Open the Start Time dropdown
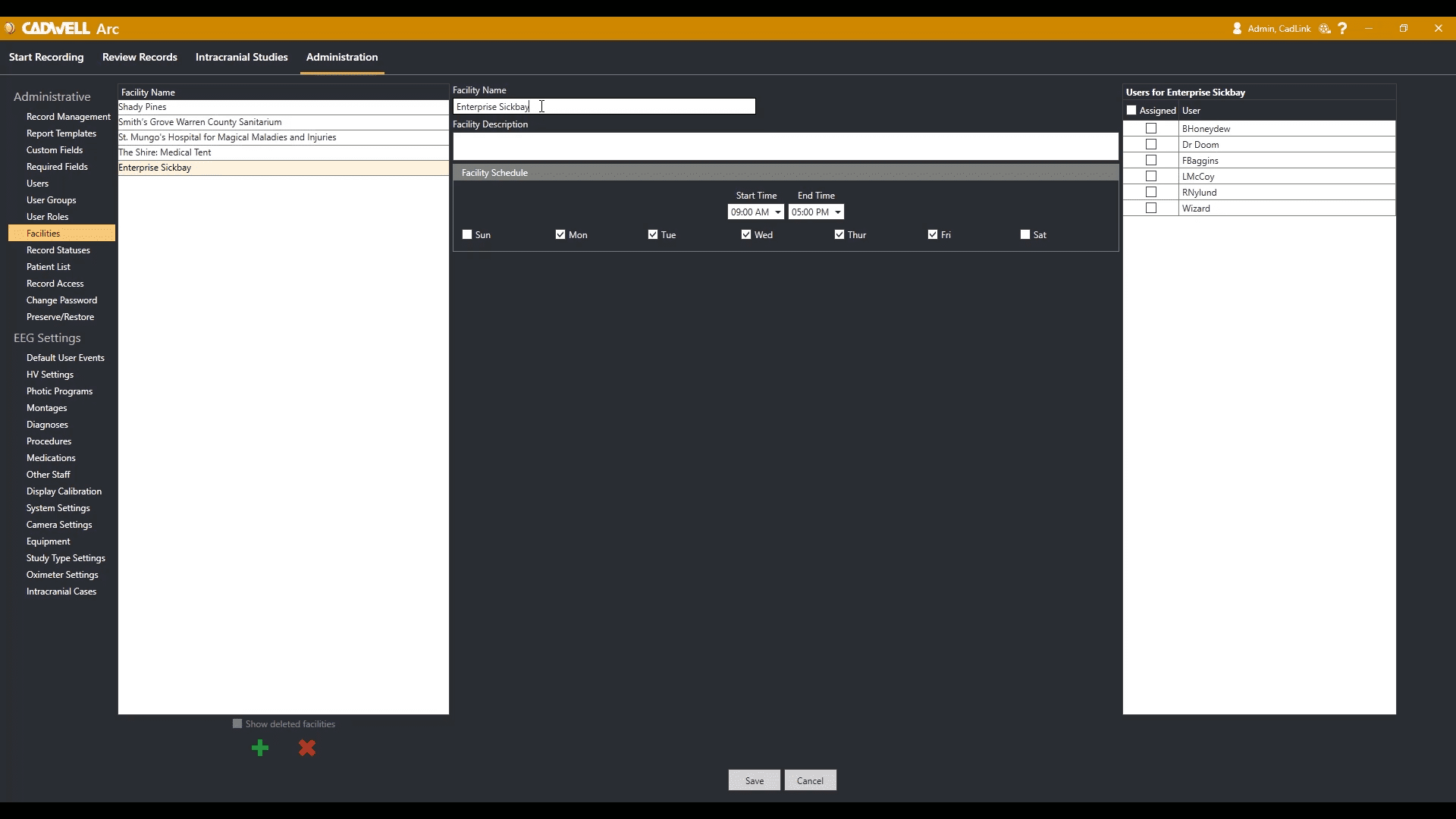Screen dimensions: 1456x819 777,212
